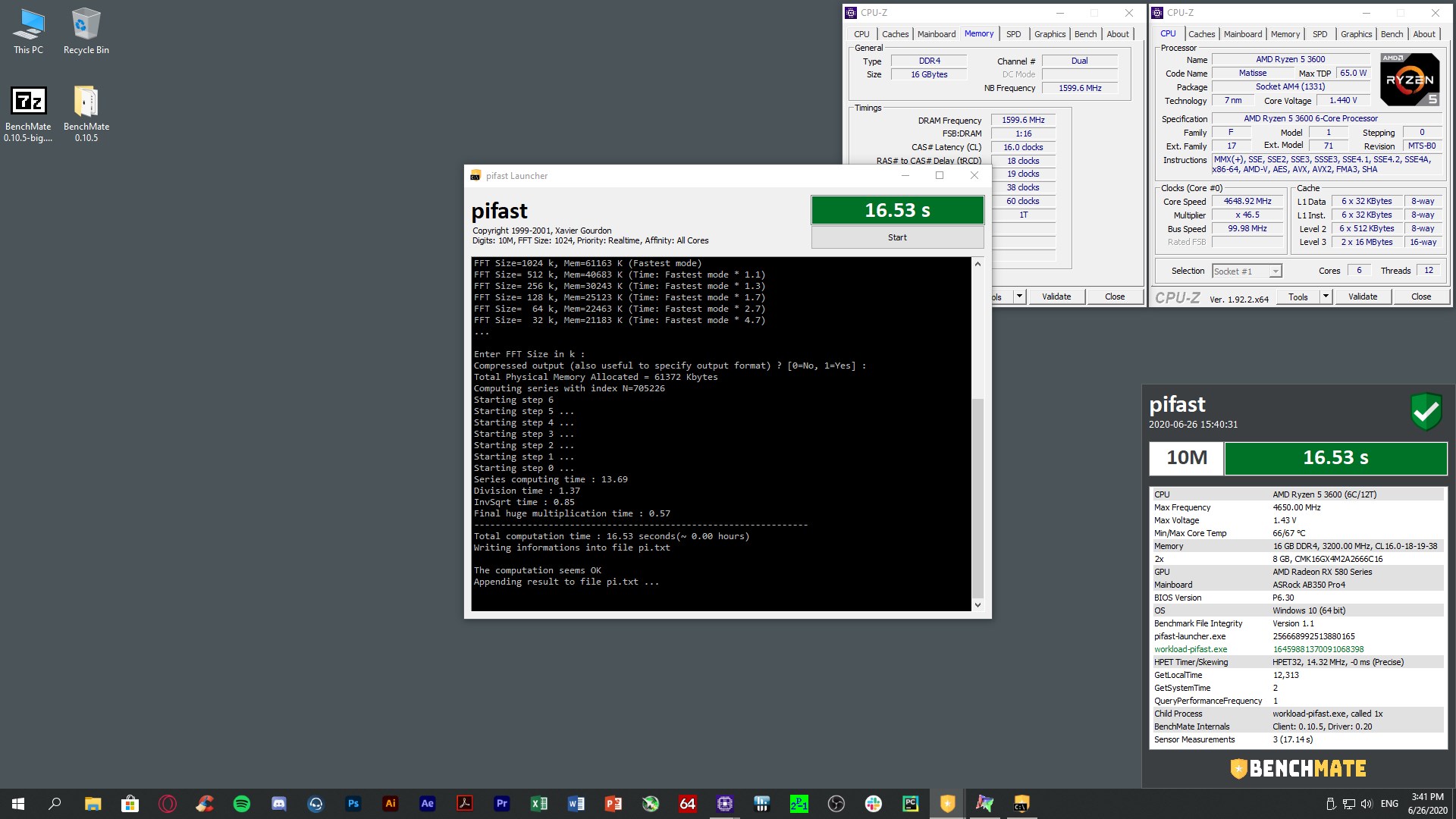Click the green 16.53 s result in launcher
The height and width of the screenshot is (819, 1456).
897,210
